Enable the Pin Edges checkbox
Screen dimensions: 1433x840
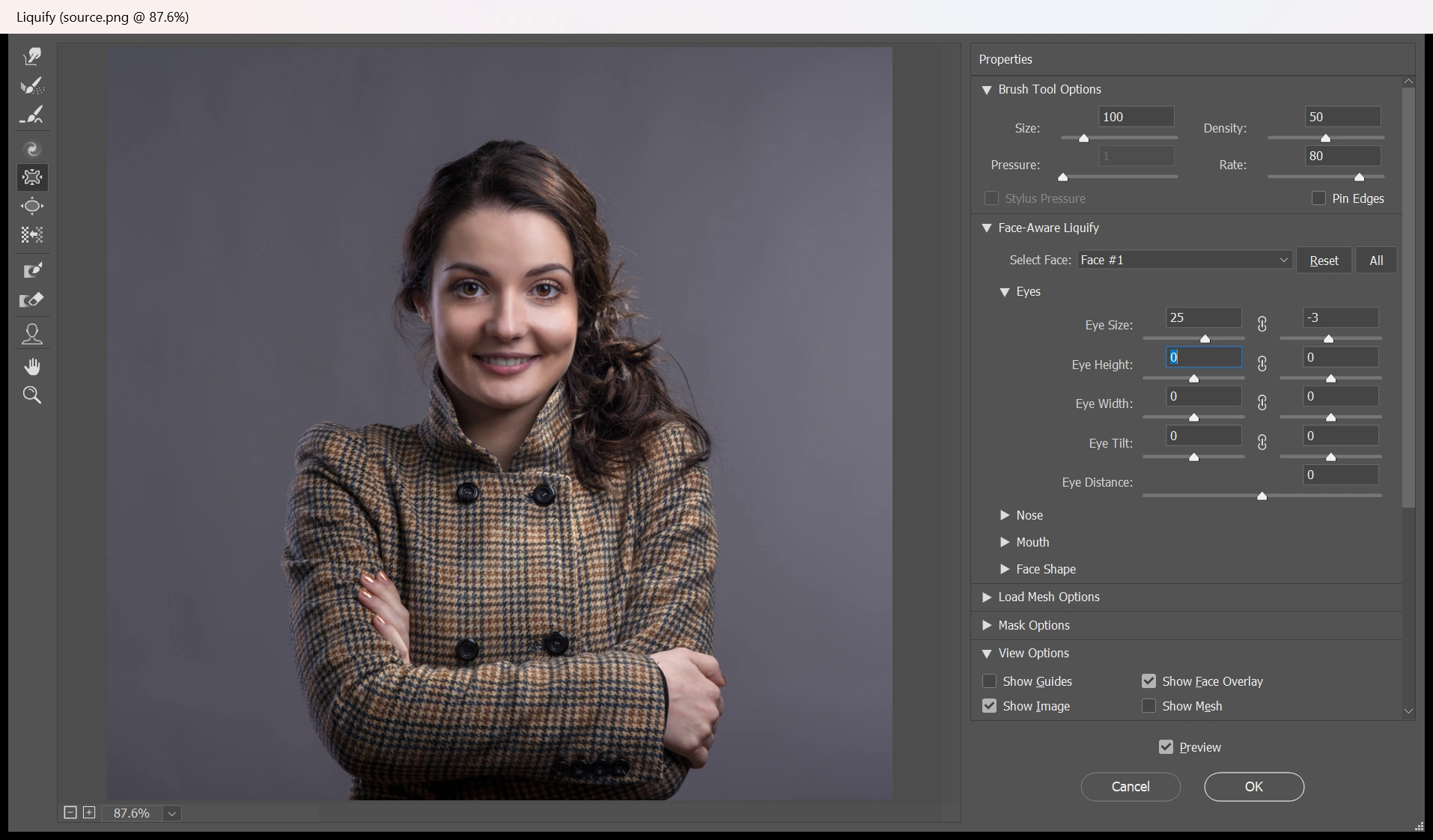tap(1319, 198)
